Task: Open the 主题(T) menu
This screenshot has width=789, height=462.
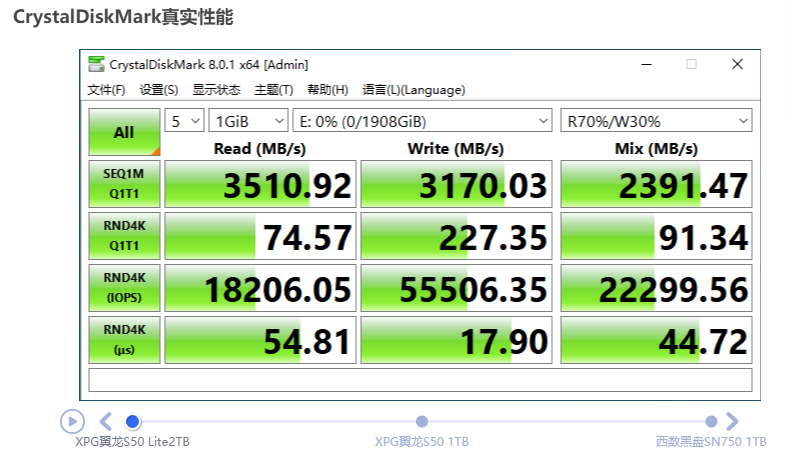Action: coord(274,90)
